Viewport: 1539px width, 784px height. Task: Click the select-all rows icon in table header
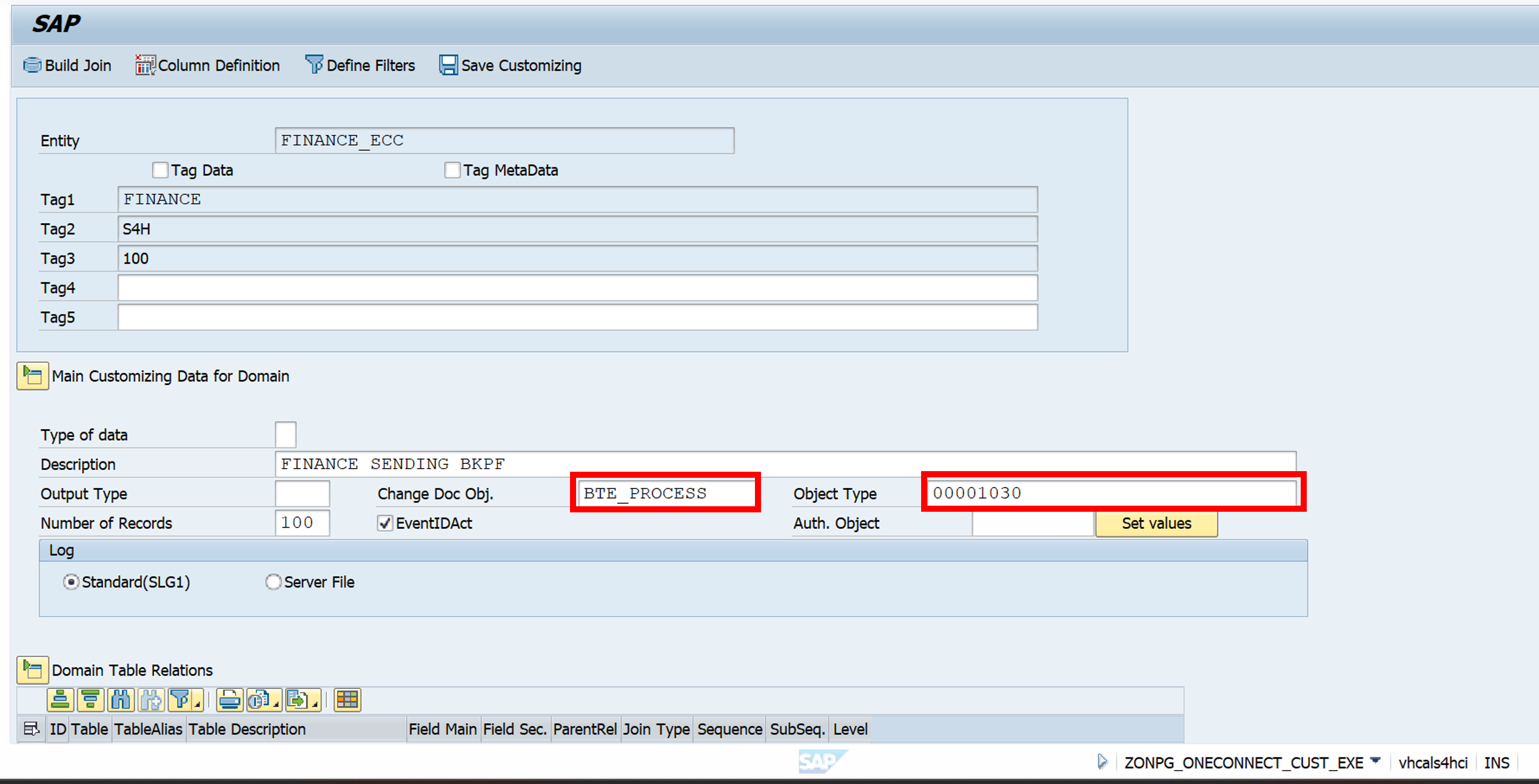(31, 729)
